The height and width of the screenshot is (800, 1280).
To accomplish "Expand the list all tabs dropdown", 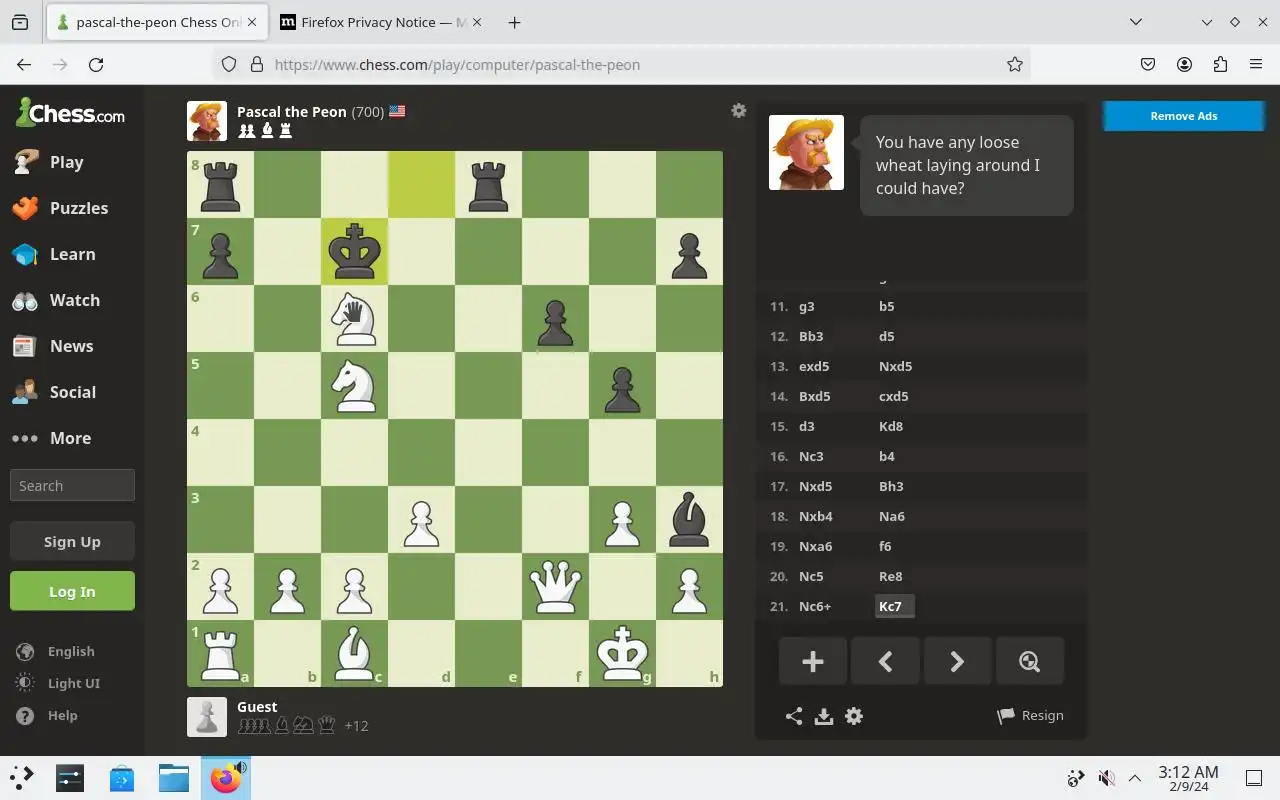I will [1136, 22].
